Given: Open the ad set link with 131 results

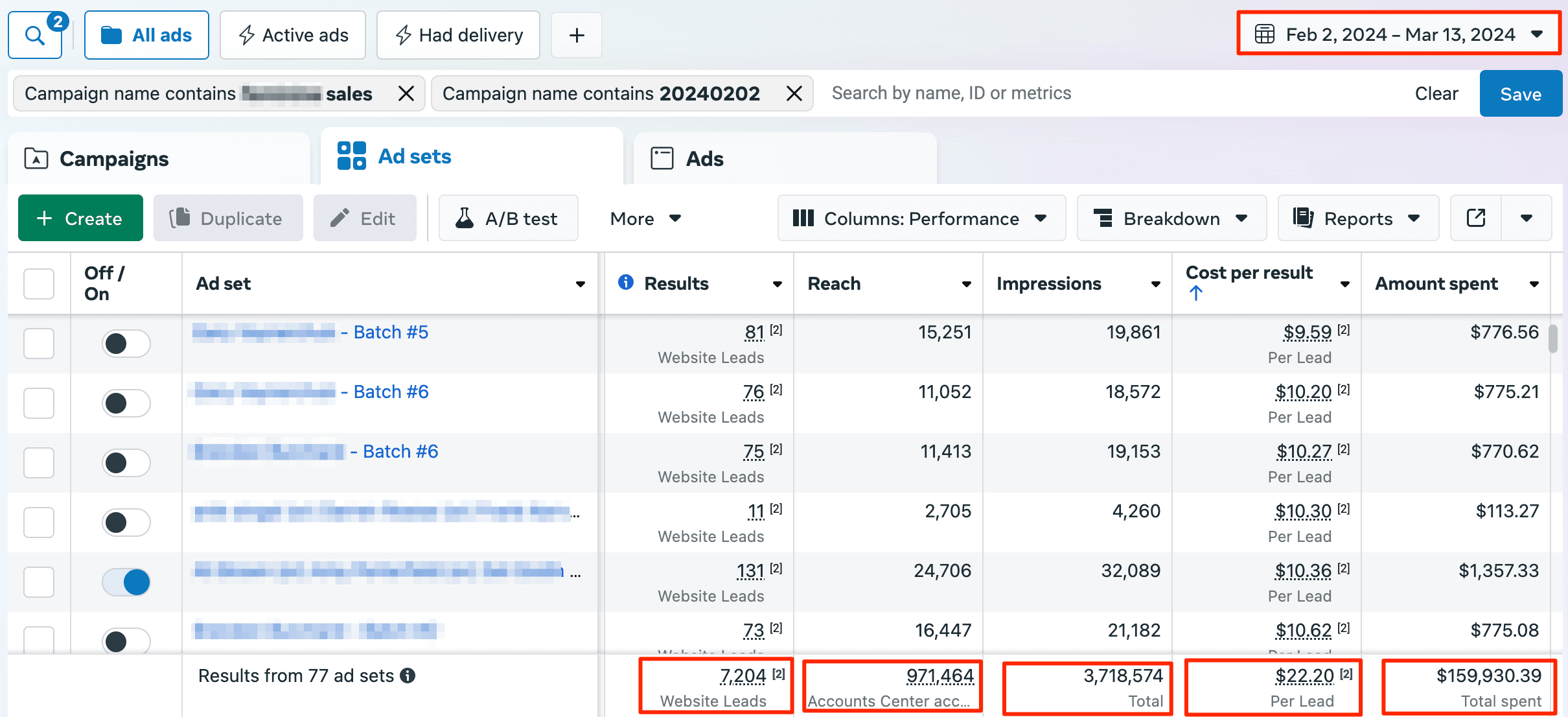Looking at the screenshot, I should pyautogui.click(x=387, y=571).
